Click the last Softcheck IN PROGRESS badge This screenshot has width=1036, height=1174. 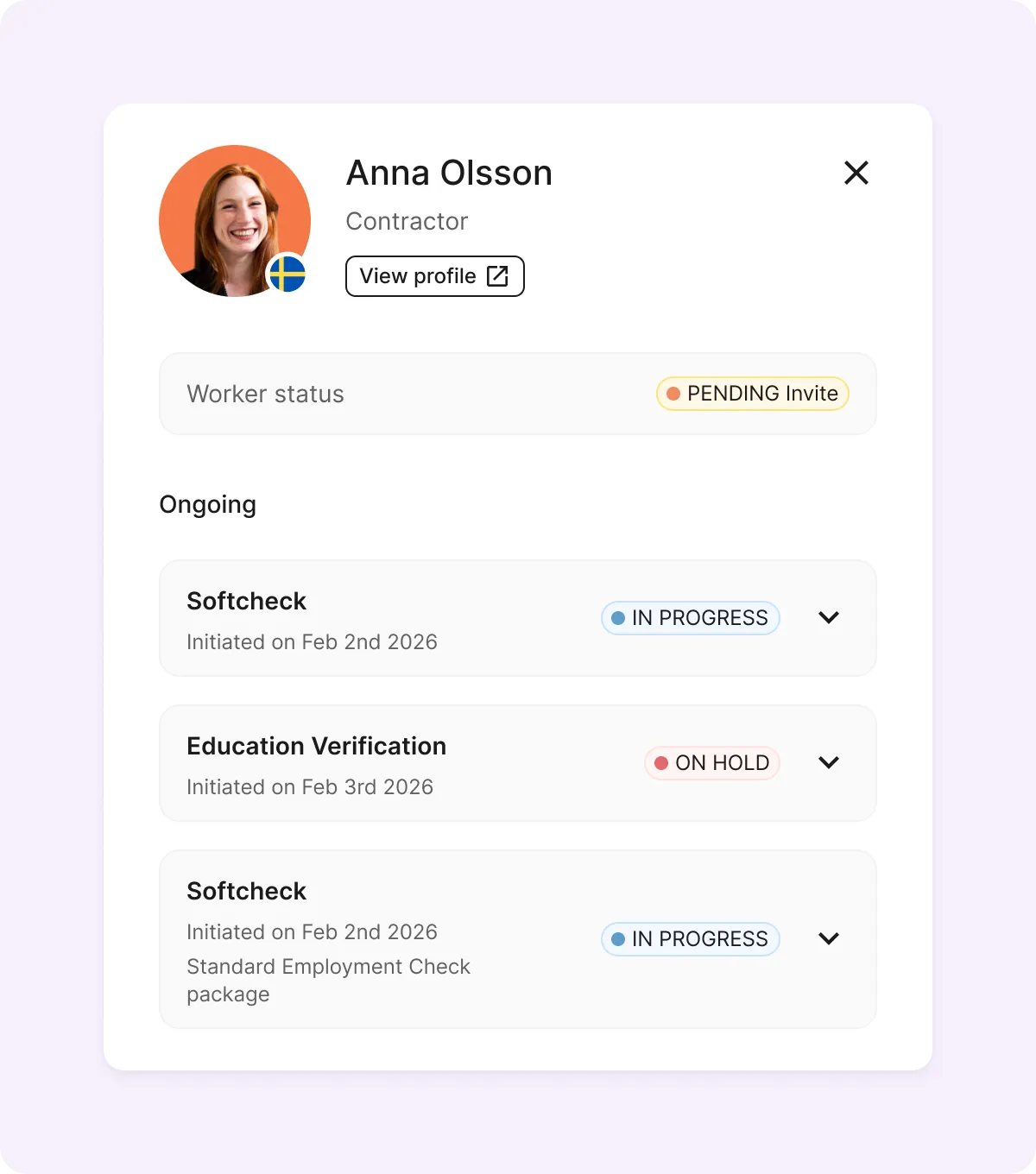[x=691, y=939]
